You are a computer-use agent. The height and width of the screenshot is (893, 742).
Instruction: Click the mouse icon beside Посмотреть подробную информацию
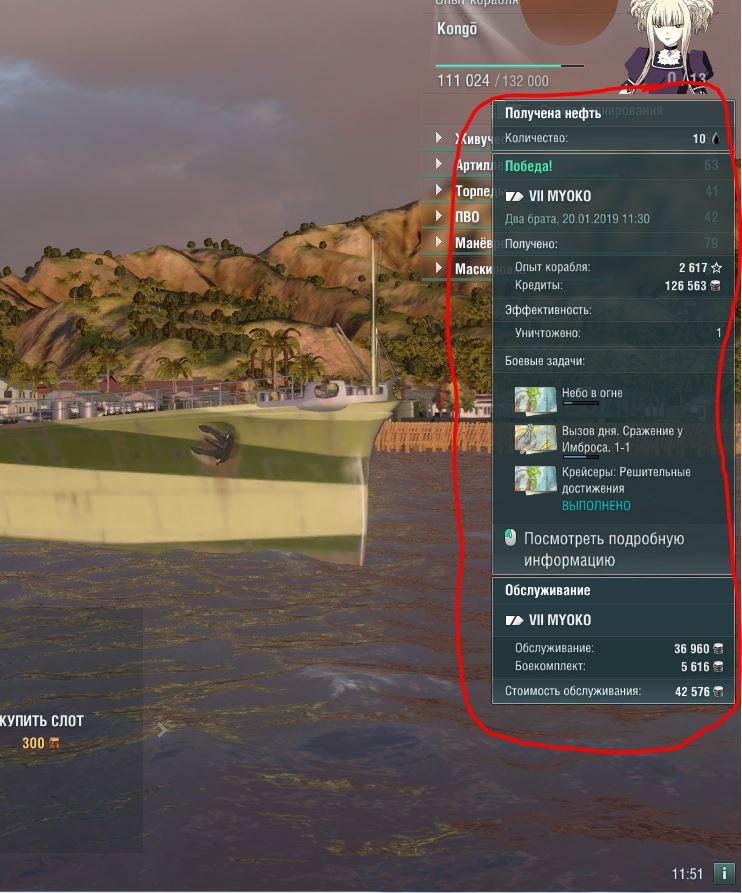510,538
